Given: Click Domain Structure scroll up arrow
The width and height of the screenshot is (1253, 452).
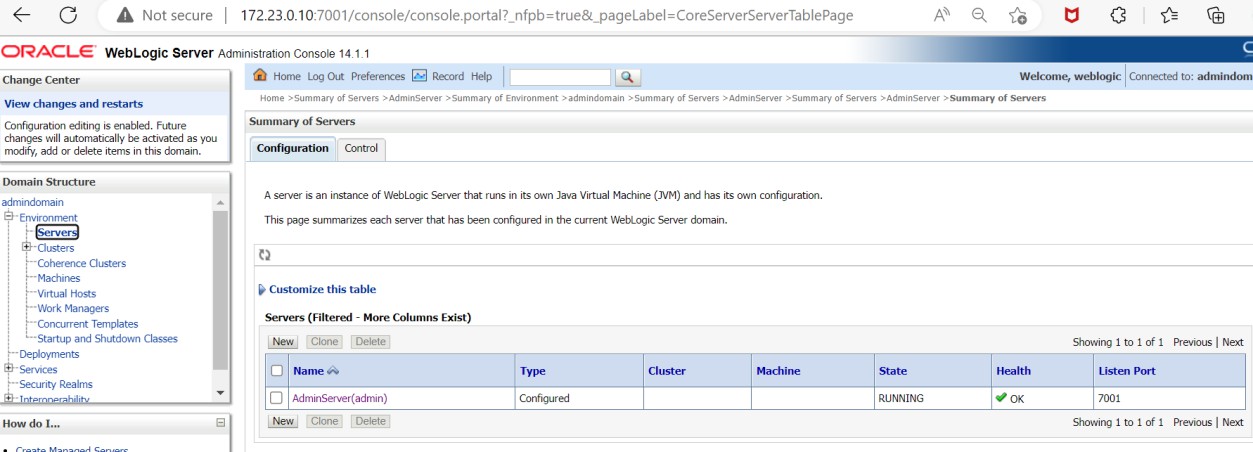Looking at the screenshot, I should tap(221, 202).
